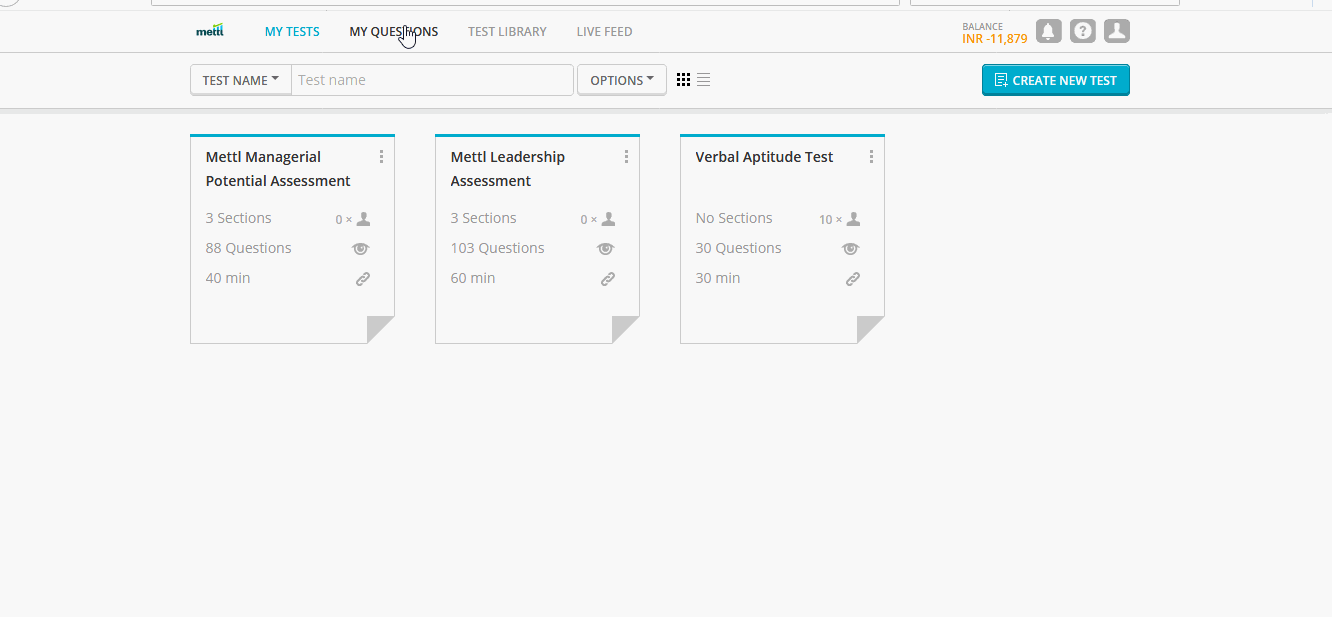Viewport: 1332px width, 617px height.
Task: Click folded corner of Mettl Leadership Assessment card
Action: [x=625, y=329]
